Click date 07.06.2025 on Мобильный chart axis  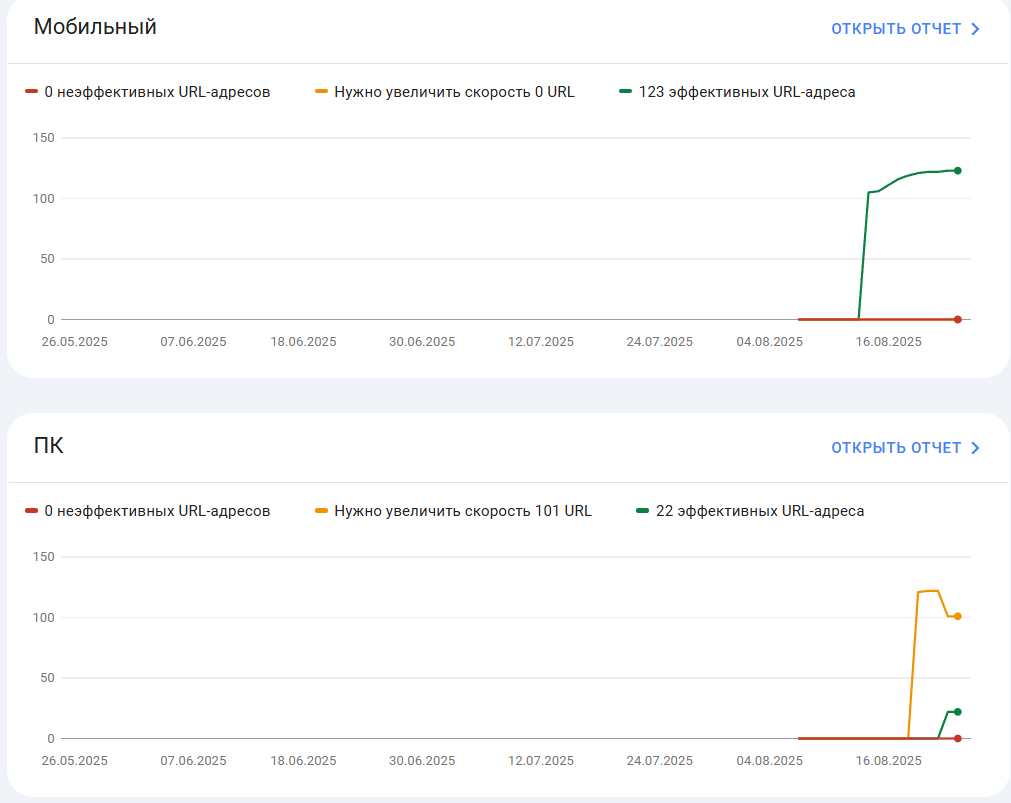click(x=193, y=342)
